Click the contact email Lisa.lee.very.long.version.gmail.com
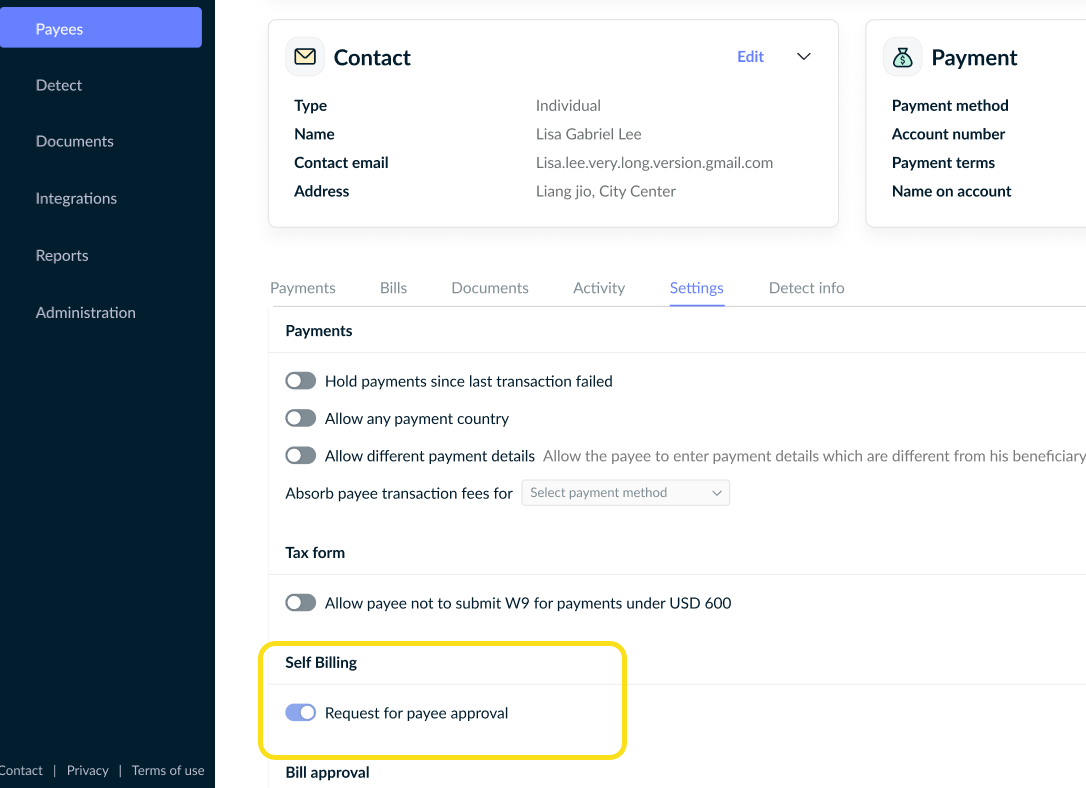 pyautogui.click(x=655, y=163)
